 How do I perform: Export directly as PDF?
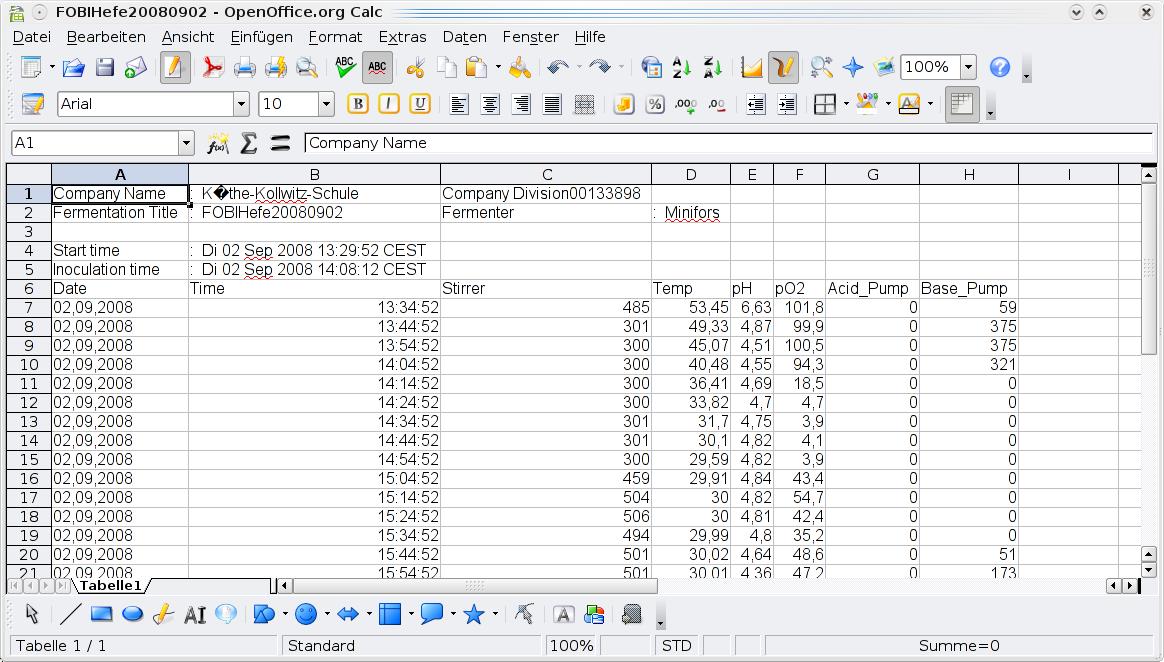pos(213,68)
